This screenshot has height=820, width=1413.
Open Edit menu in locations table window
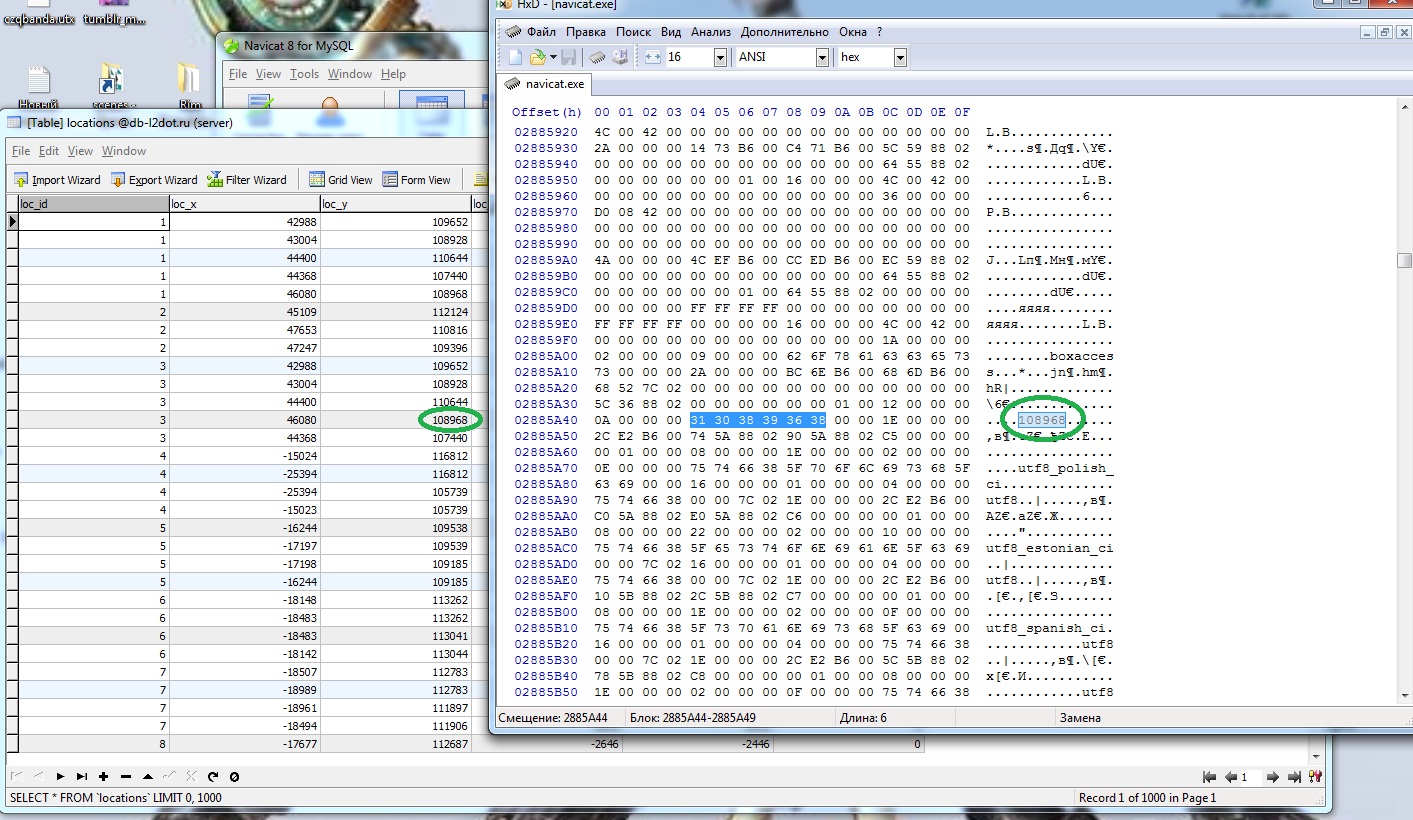click(49, 151)
